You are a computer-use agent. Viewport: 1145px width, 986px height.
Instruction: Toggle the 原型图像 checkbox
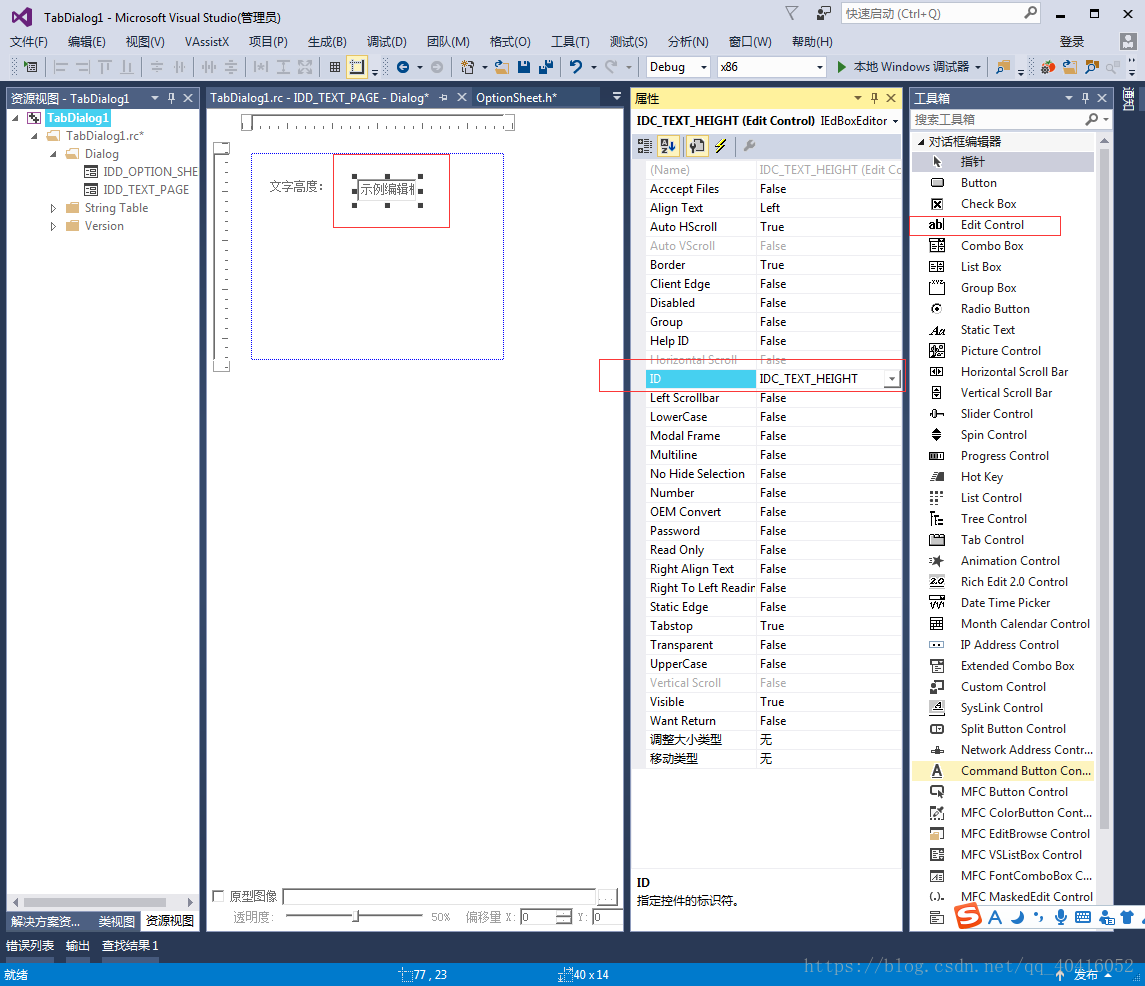218,895
